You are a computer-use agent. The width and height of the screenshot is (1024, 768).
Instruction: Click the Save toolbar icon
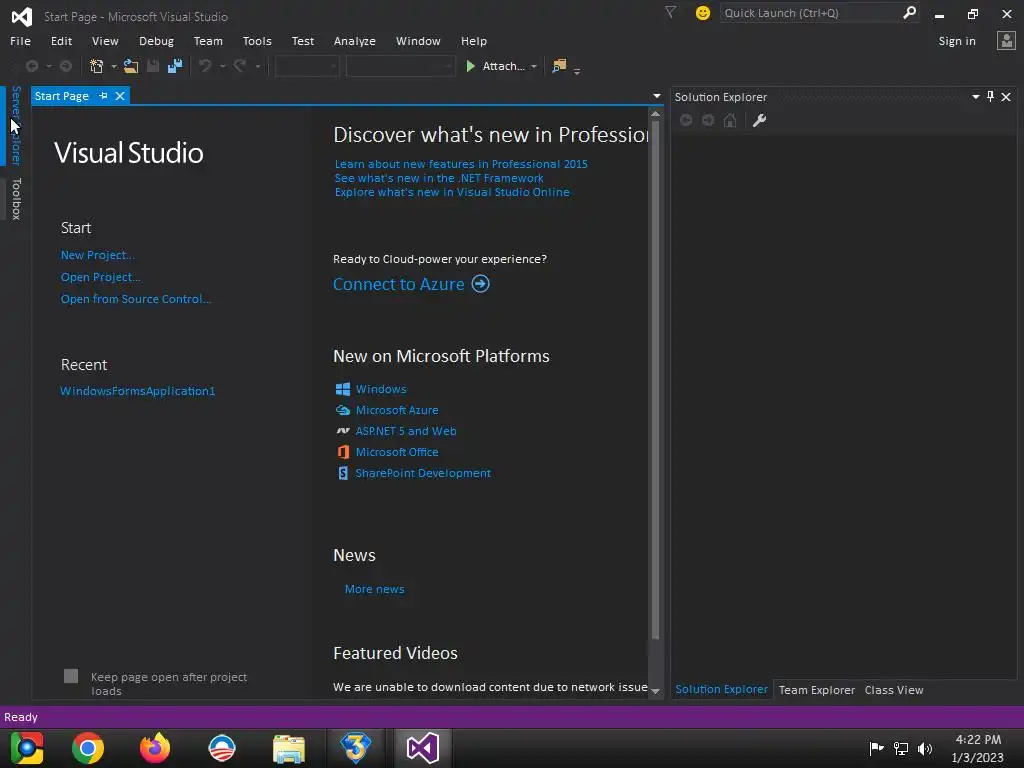pos(153,66)
